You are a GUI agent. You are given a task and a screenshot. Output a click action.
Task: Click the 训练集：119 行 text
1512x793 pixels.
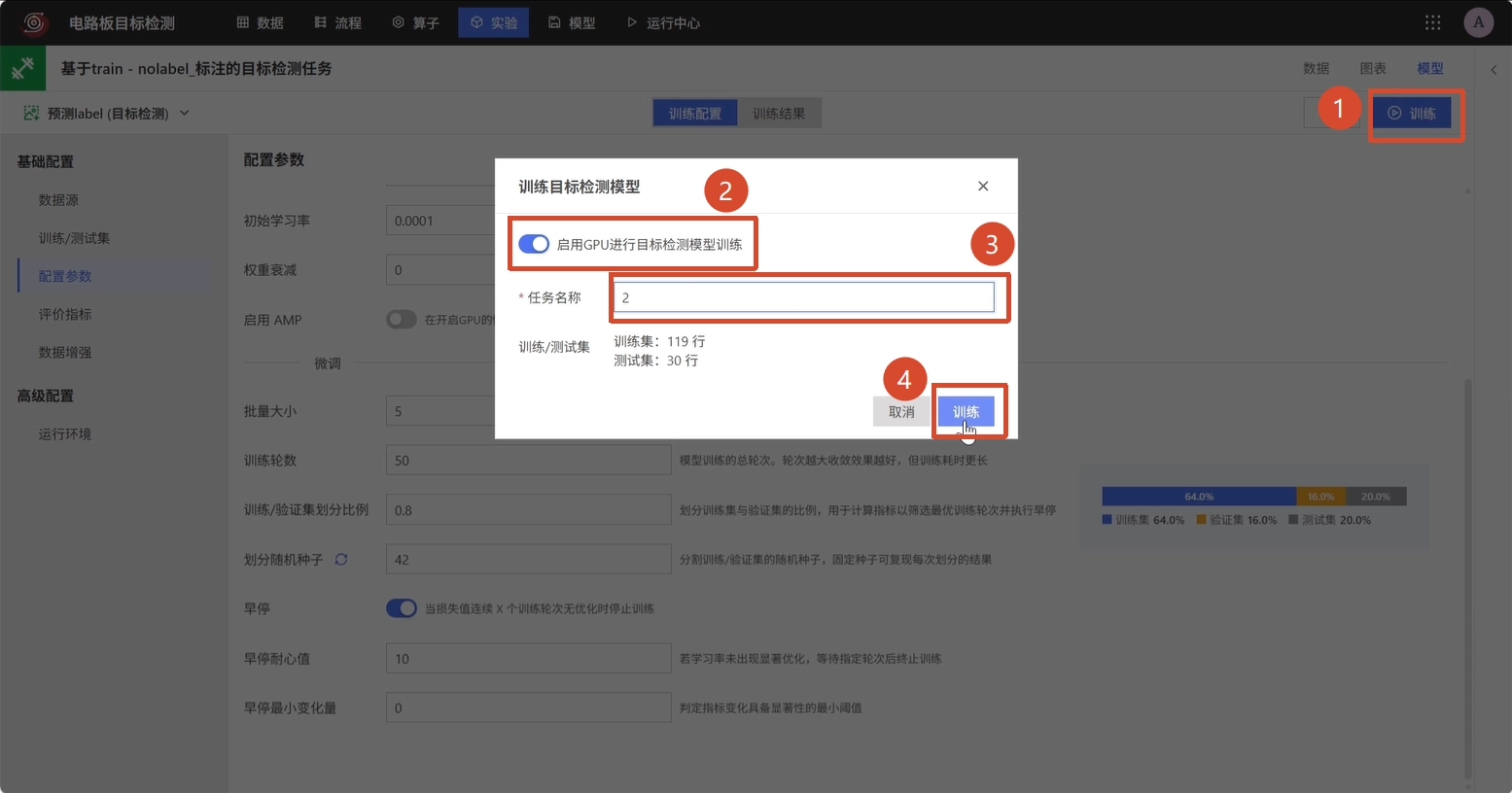click(x=659, y=341)
